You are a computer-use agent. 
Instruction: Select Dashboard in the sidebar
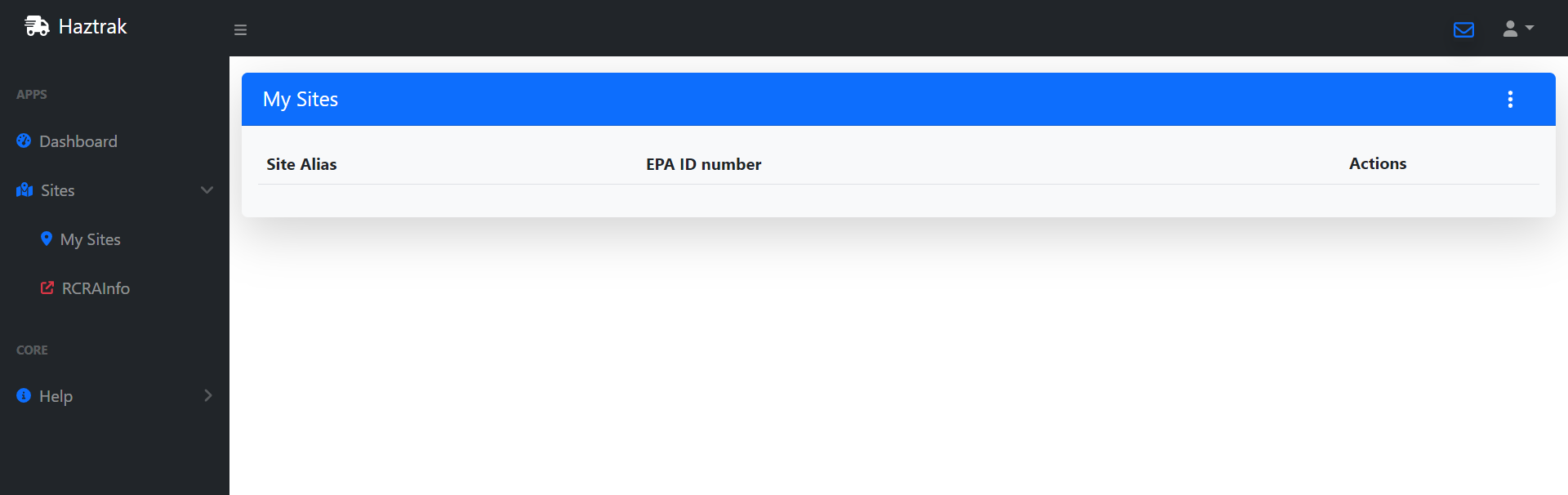pyautogui.click(x=78, y=140)
